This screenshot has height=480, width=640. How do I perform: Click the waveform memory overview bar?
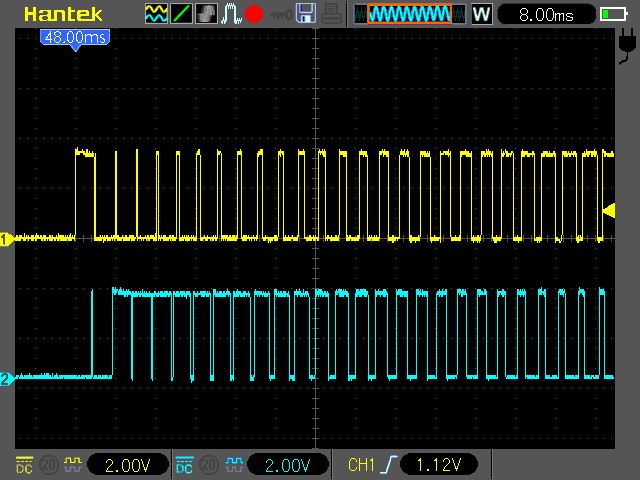(x=409, y=15)
